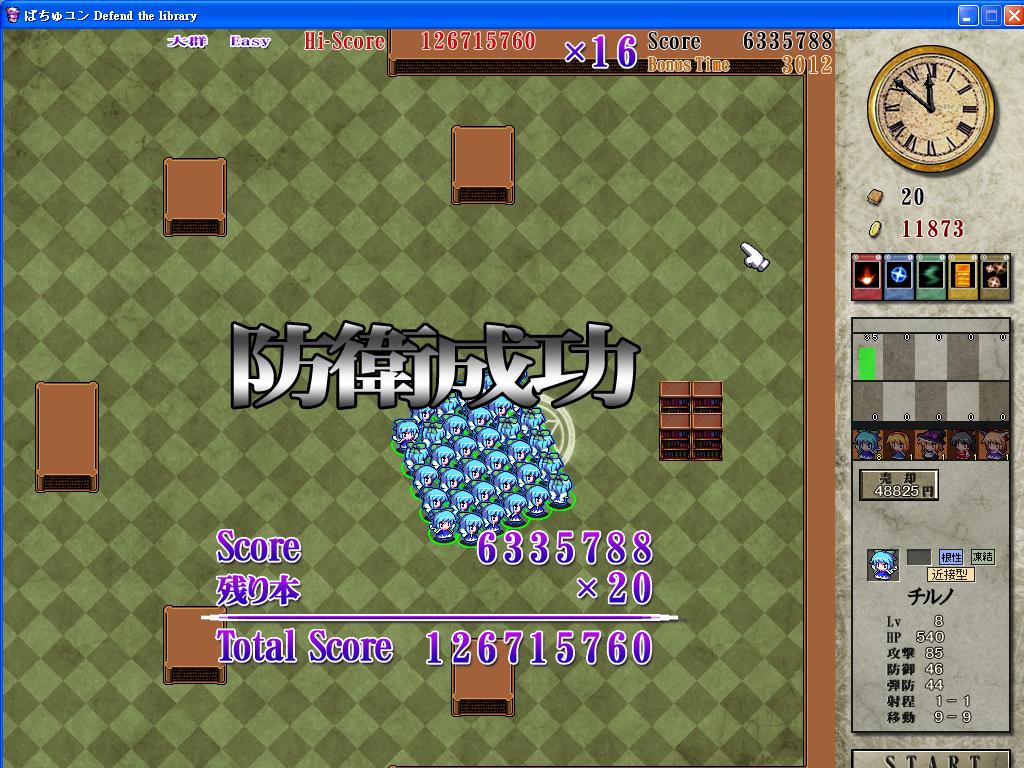Click the 近接型 unit type tag
The image size is (1024, 768).
click(951, 575)
